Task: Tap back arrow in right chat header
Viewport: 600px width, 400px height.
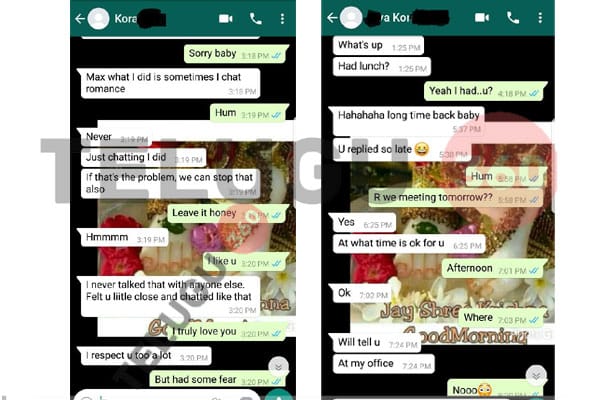Action: click(332, 18)
